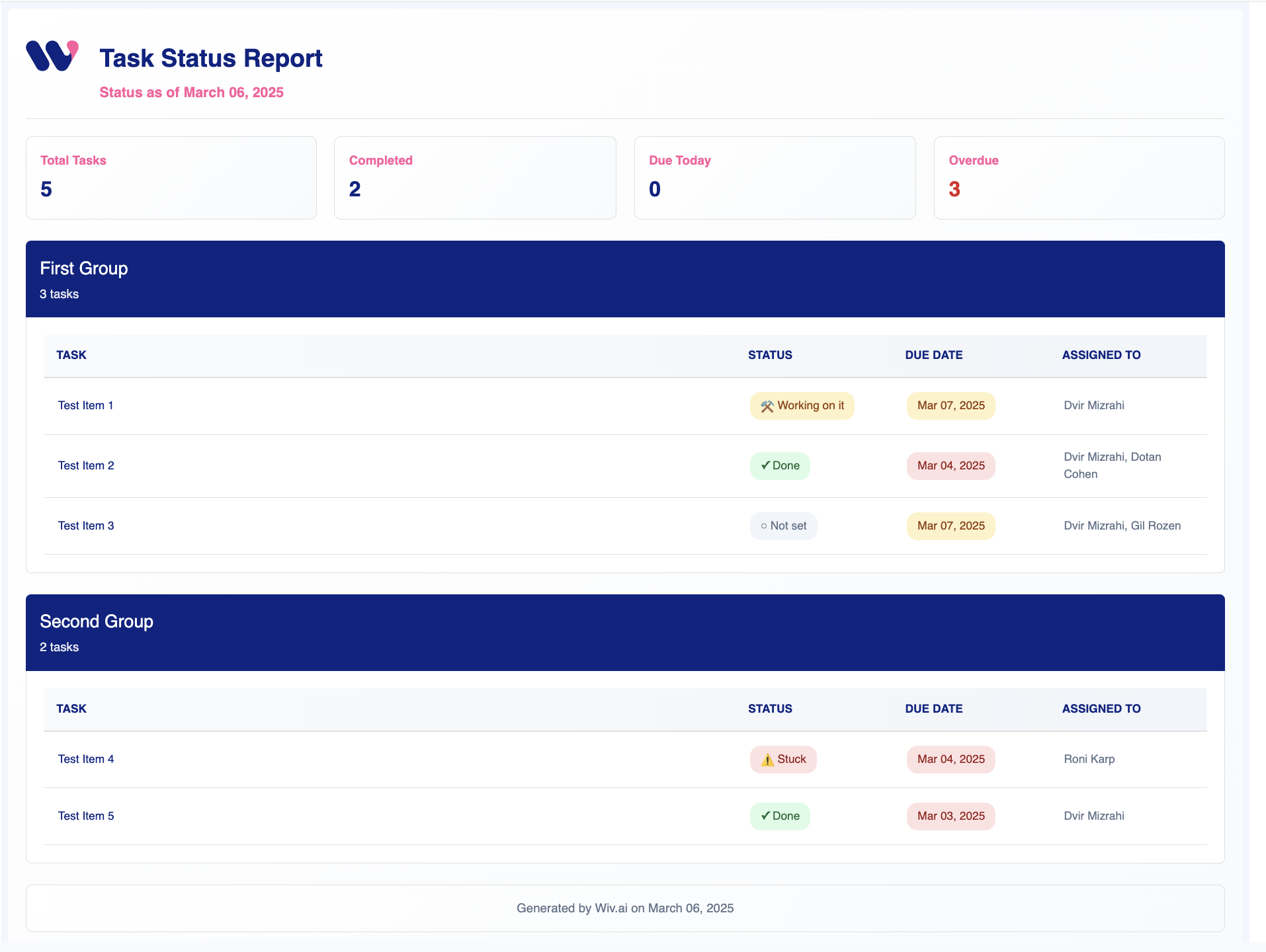Click the Generated by Wiv.ai footer
Image resolution: width=1266 pixels, height=952 pixels.
coord(624,908)
